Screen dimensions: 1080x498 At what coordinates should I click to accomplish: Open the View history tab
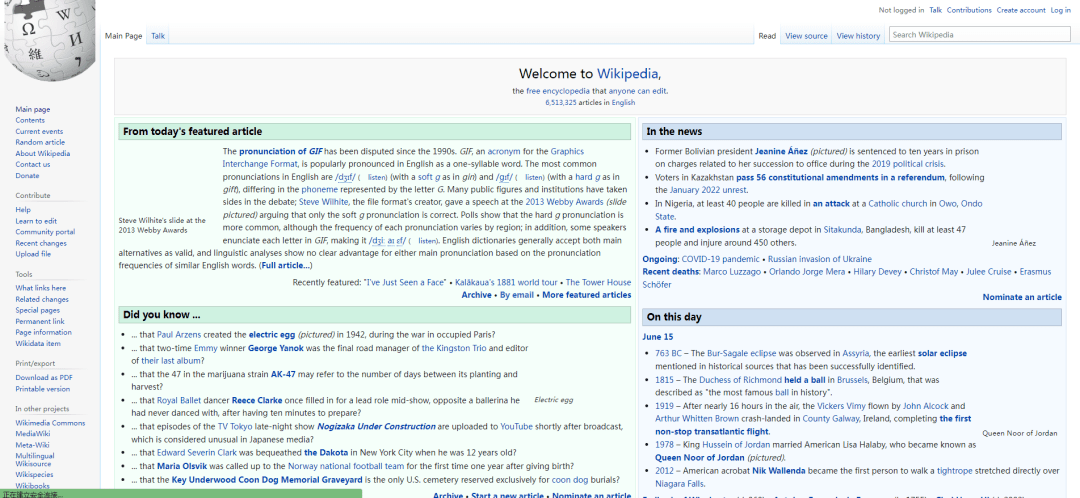point(858,36)
